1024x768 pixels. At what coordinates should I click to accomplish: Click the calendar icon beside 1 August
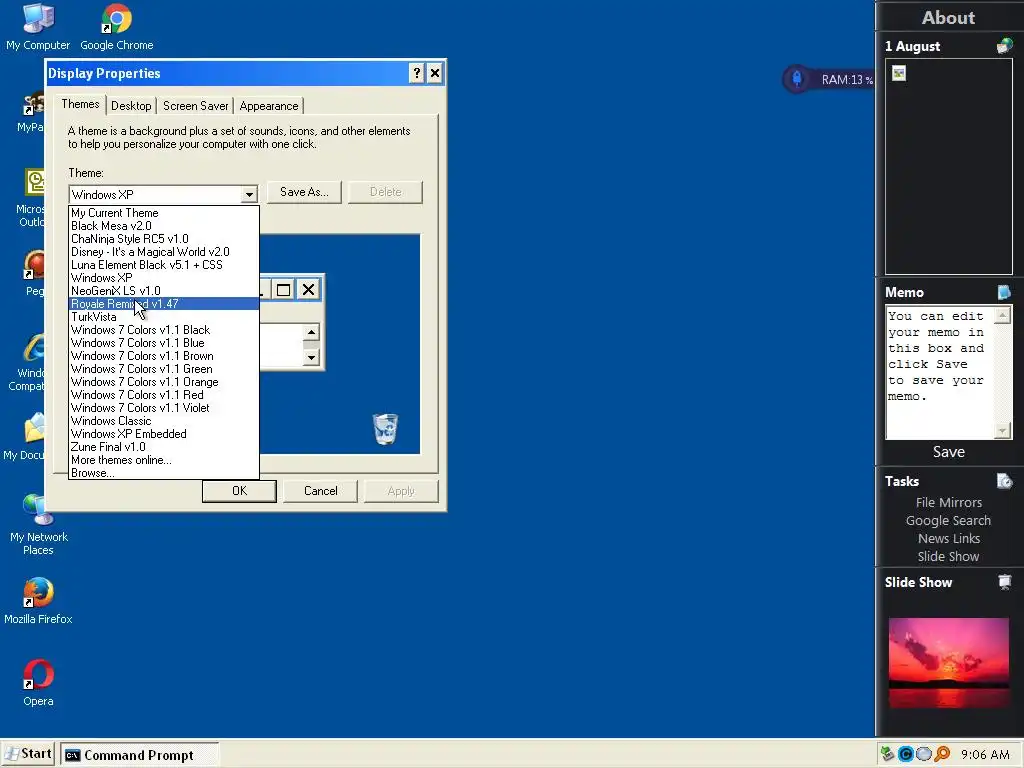1004,46
